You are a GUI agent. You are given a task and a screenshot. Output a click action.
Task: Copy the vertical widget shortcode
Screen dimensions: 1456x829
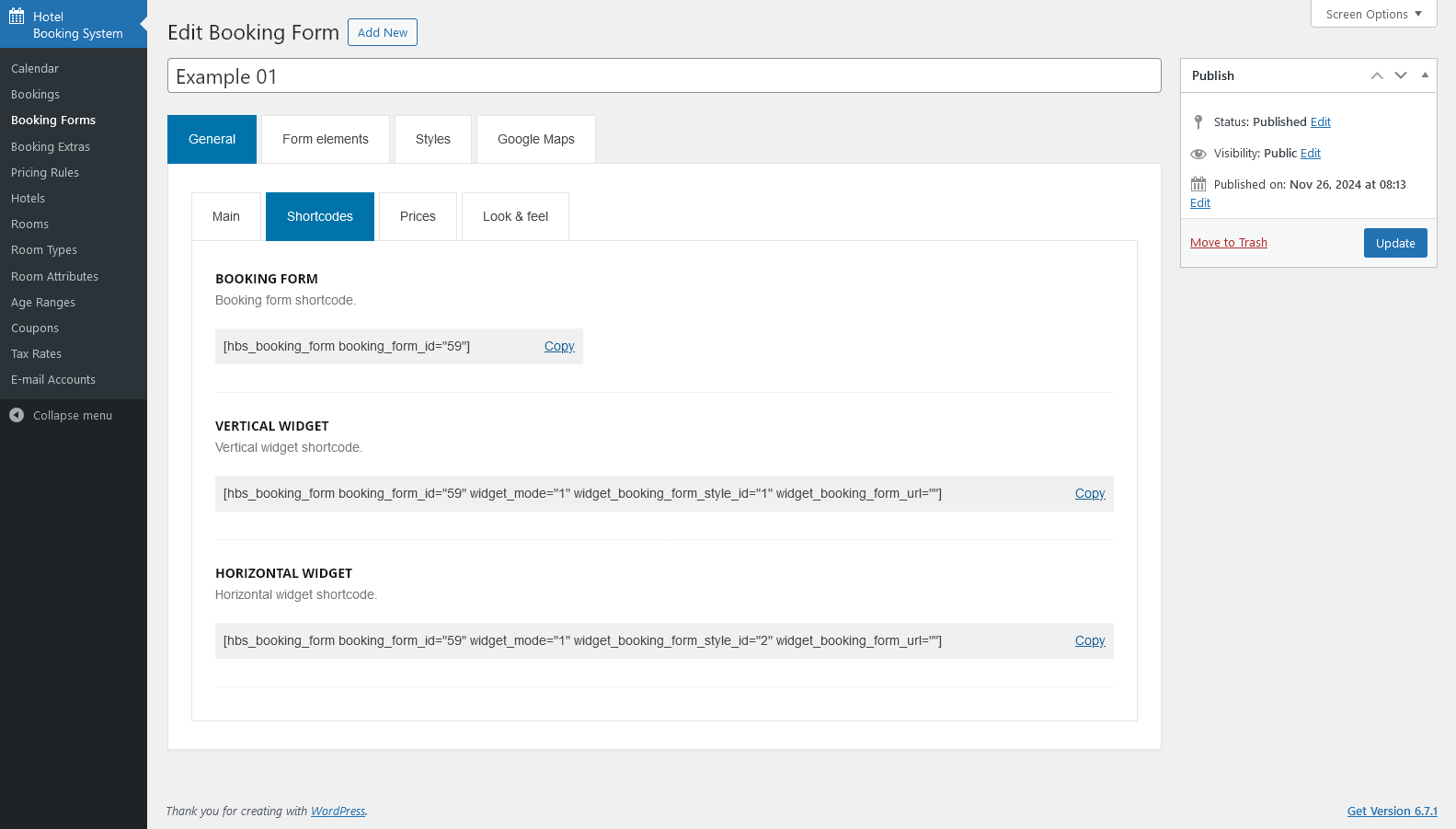pyautogui.click(x=1090, y=493)
